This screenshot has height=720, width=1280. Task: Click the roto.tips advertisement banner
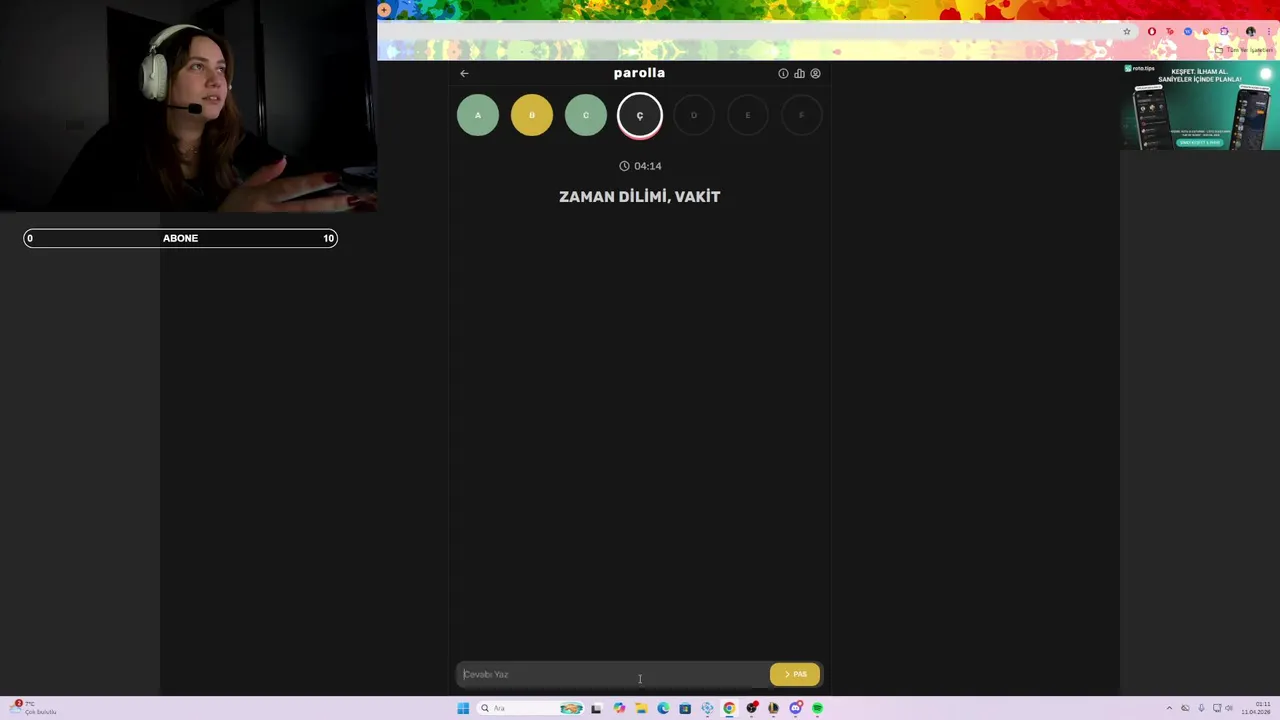pyautogui.click(x=1200, y=107)
